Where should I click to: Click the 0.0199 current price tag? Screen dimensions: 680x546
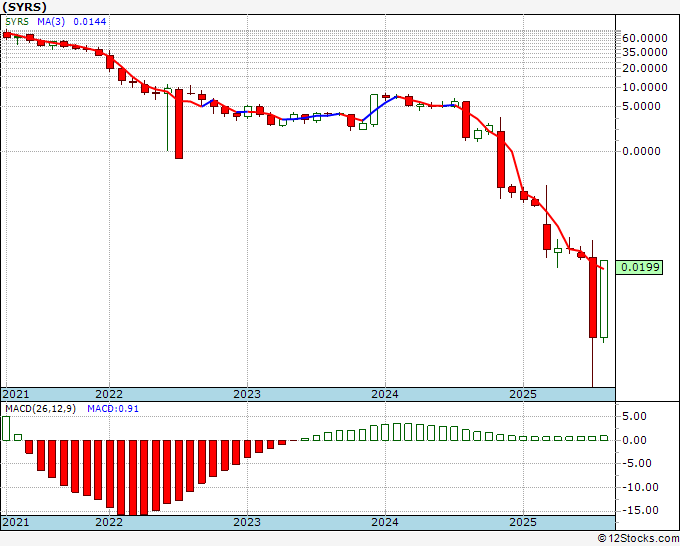[640, 267]
